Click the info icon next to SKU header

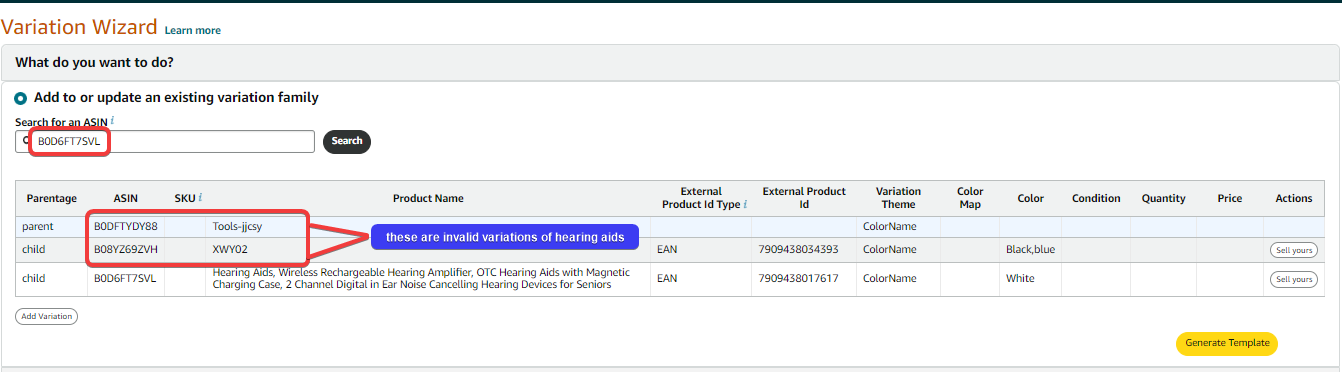coord(200,198)
